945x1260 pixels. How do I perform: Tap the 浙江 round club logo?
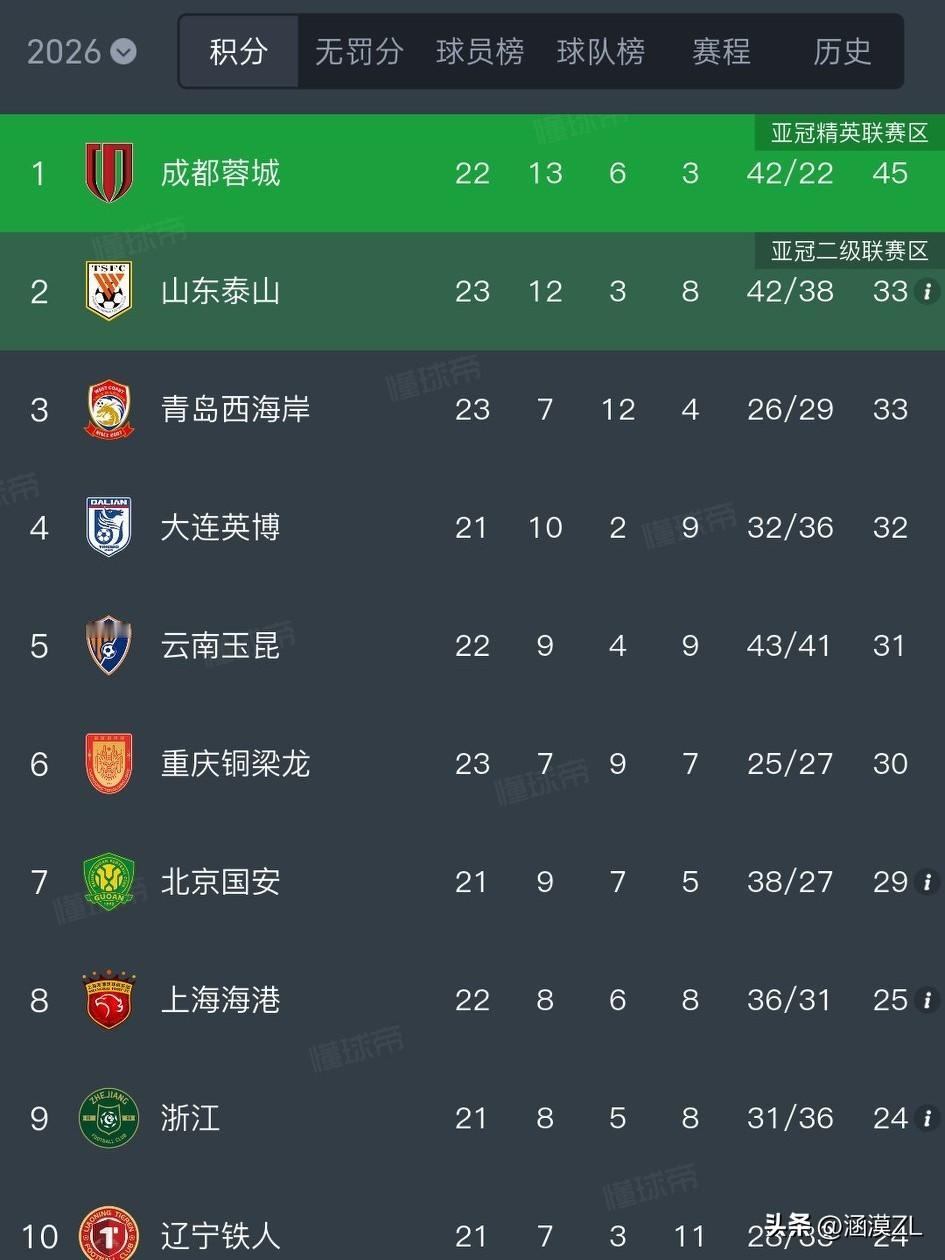click(109, 1117)
